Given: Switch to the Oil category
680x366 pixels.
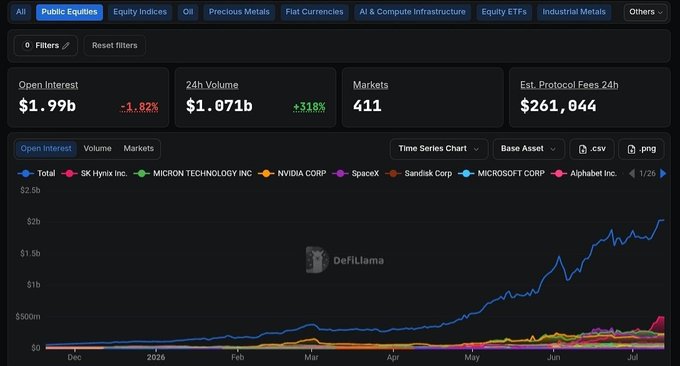Looking at the screenshot, I should pyautogui.click(x=188, y=12).
